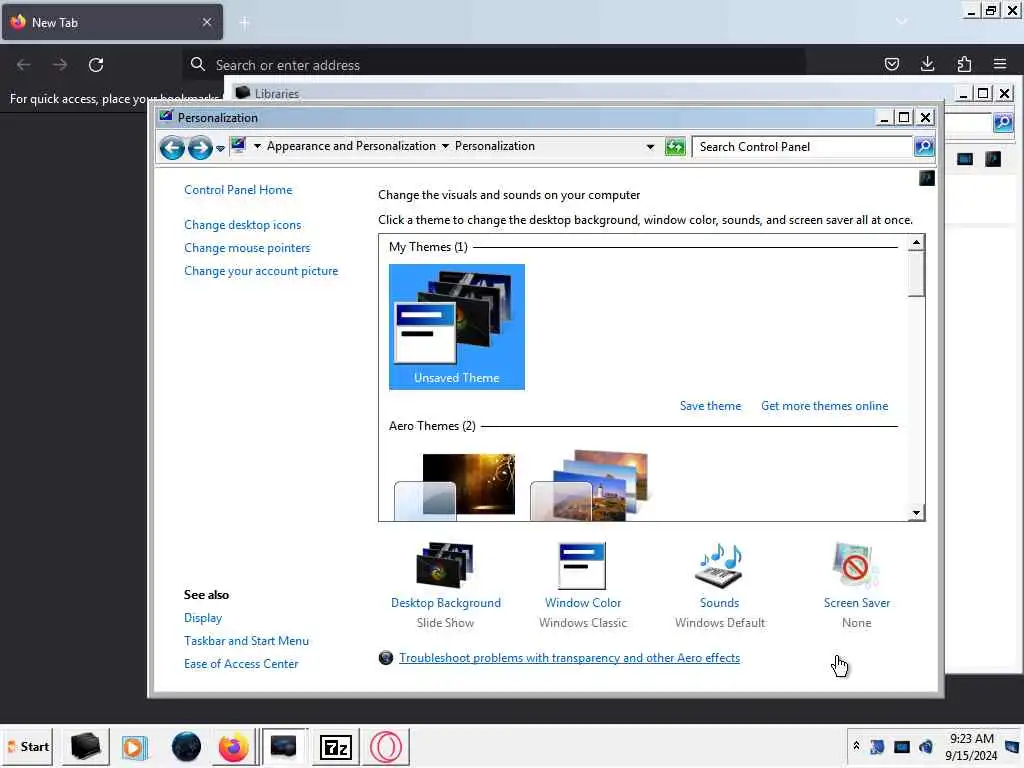Go back in the Personalization window
This screenshot has height=768, width=1024.
(172, 148)
